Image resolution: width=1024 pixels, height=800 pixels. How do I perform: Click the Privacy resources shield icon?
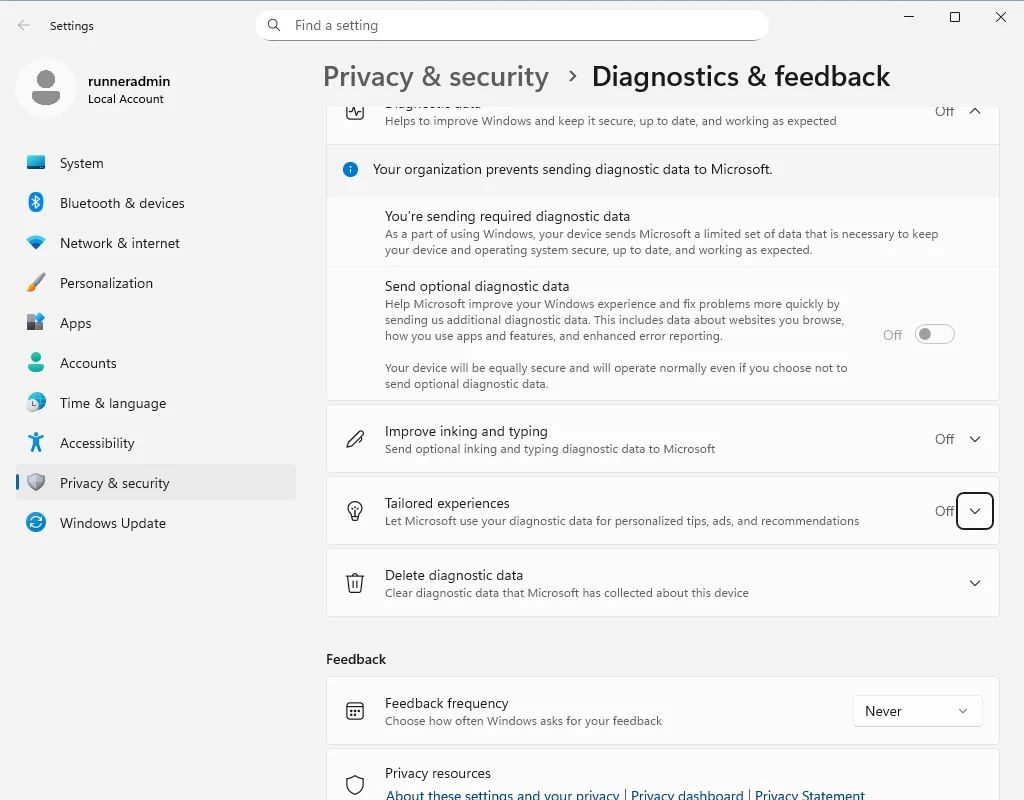click(355, 784)
